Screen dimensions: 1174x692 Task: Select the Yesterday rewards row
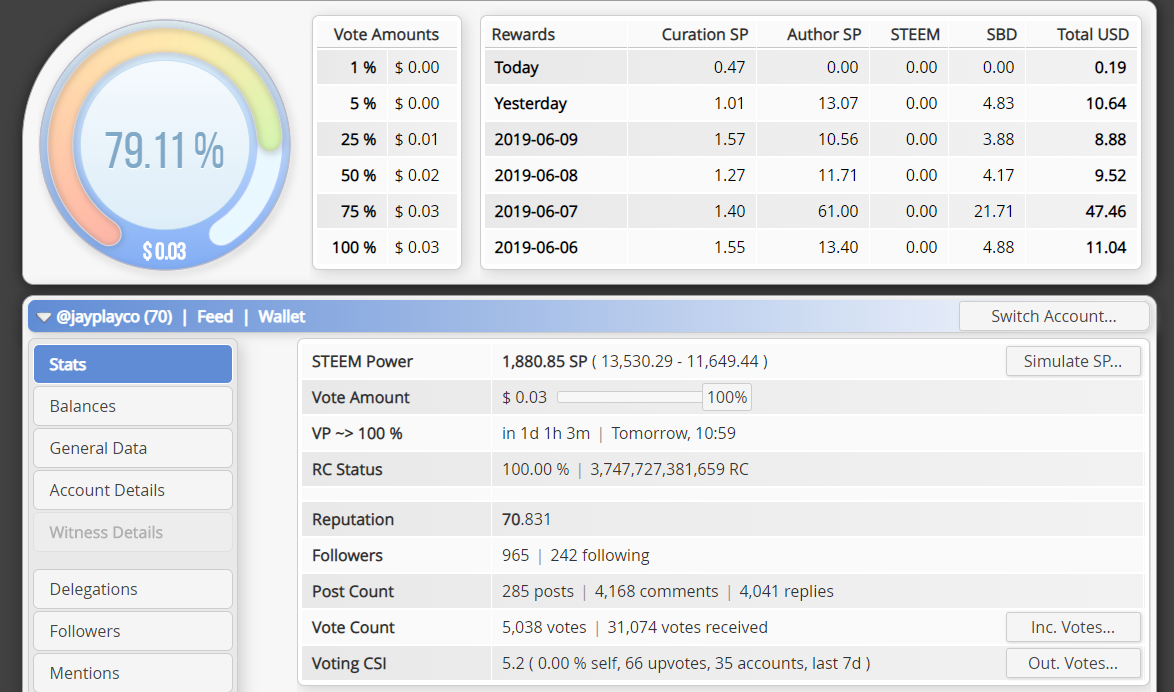click(810, 103)
